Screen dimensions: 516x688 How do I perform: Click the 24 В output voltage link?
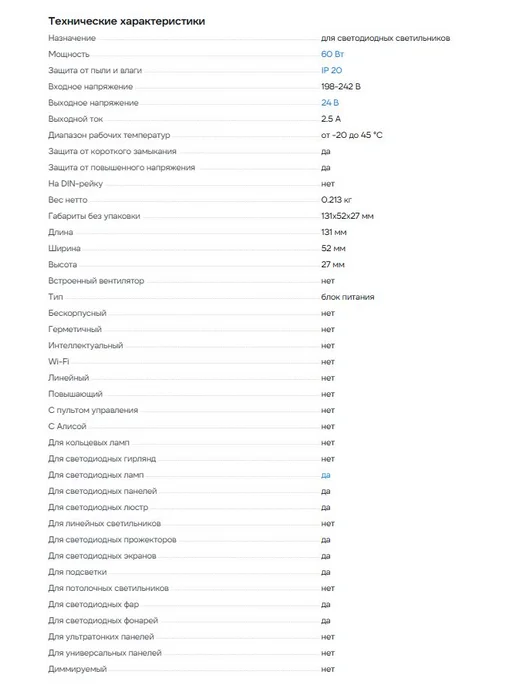click(x=330, y=103)
